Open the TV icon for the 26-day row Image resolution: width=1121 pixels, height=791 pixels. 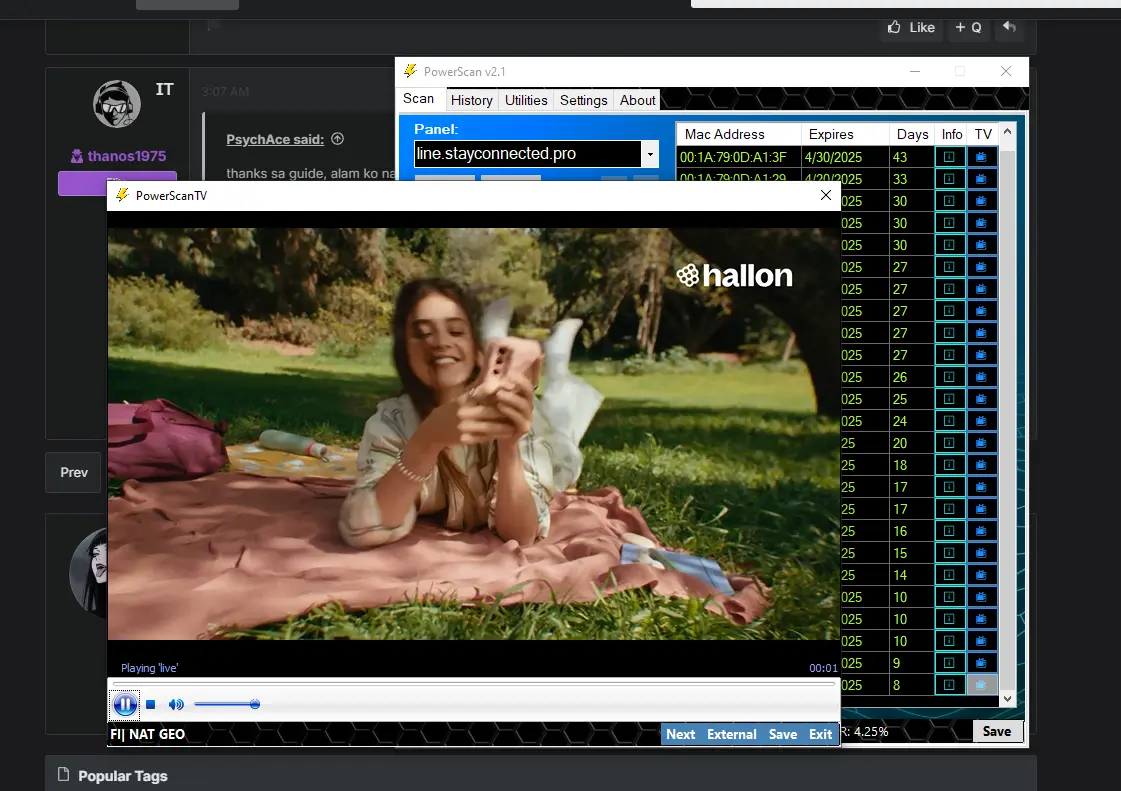[982, 377]
